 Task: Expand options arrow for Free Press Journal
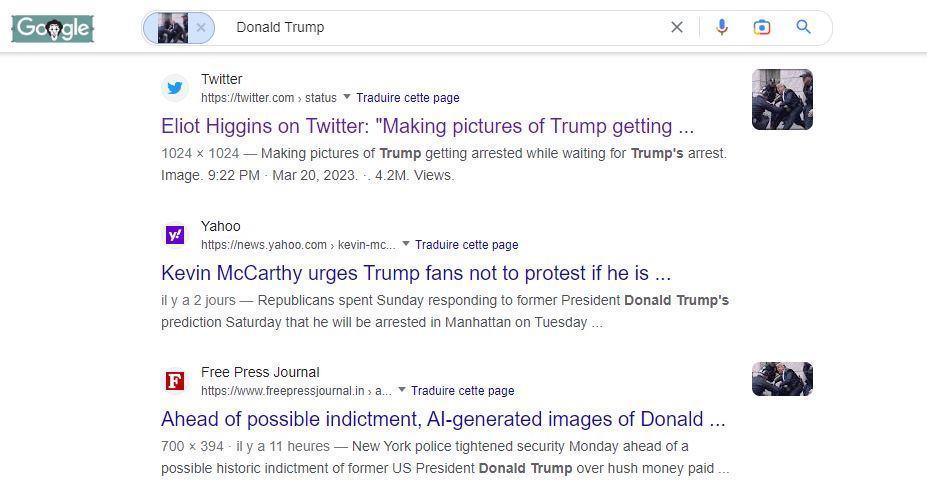click(401, 390)
